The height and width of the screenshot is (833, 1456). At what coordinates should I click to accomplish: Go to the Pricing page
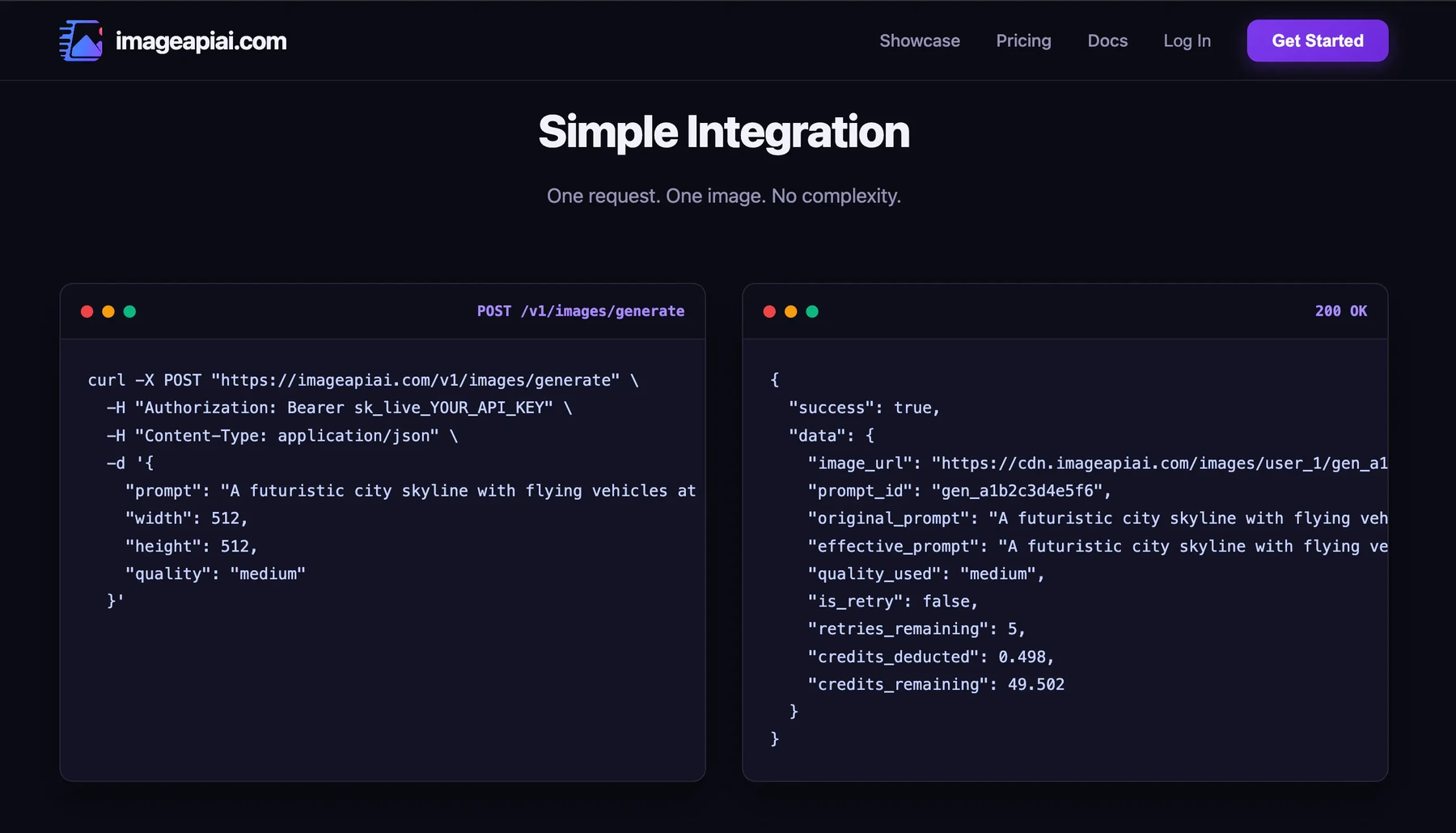(1023, 40)
